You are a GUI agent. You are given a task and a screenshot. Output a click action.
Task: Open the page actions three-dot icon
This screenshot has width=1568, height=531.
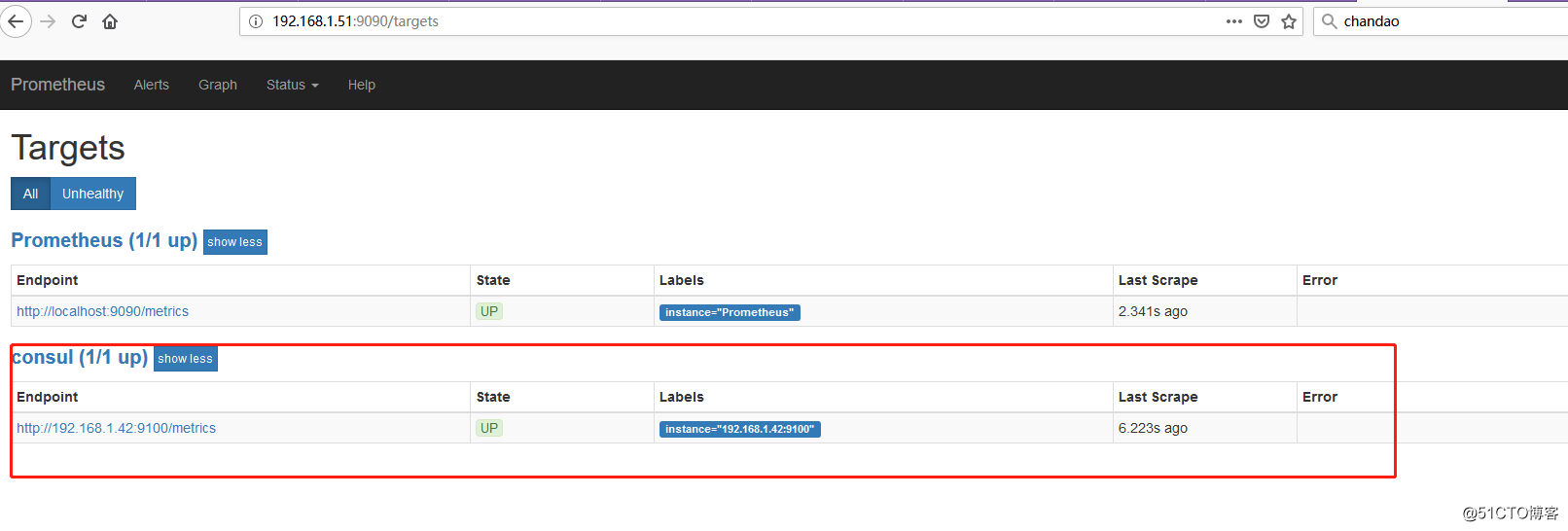pyautogui.click(x=1234, y=21)
